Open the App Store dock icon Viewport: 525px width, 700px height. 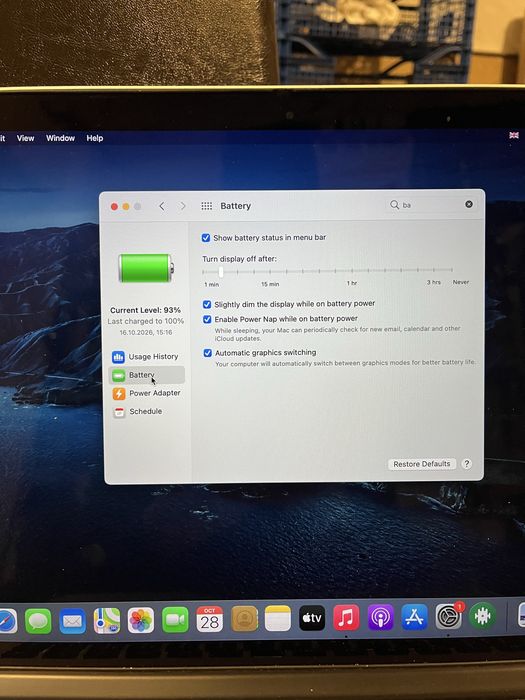[414, 617]
